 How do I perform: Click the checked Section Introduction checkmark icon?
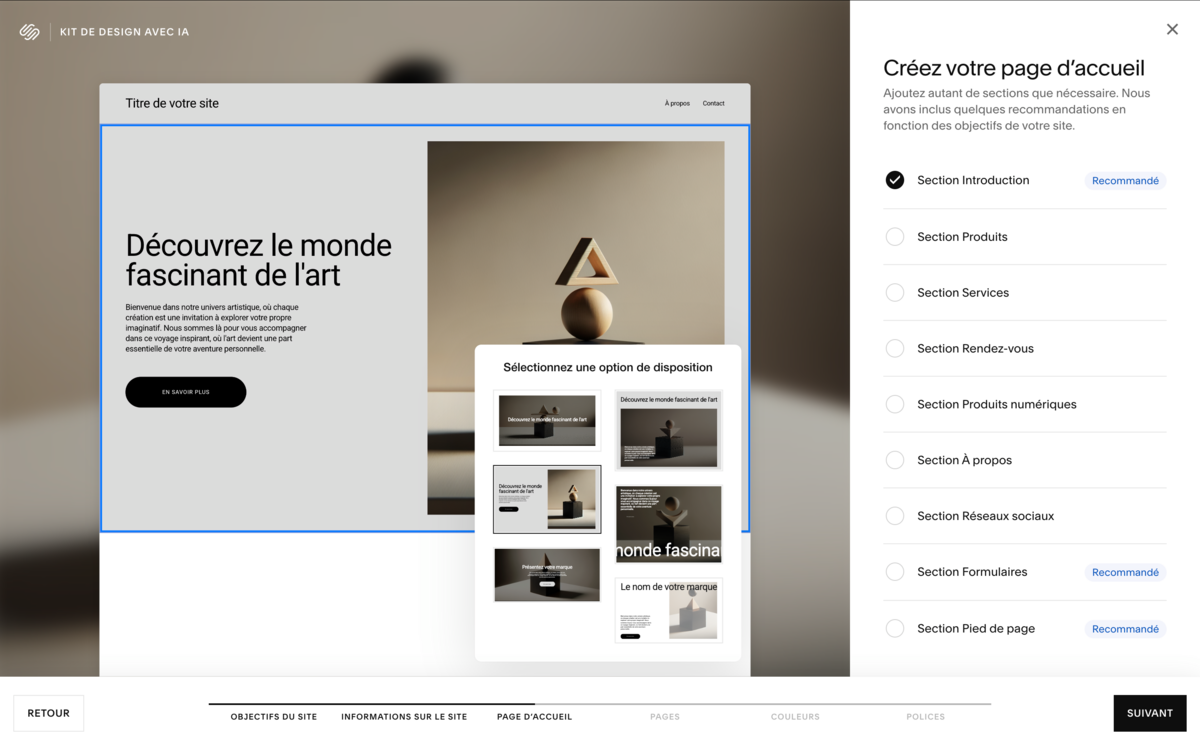pyautogui.click(x=895, y=180)
